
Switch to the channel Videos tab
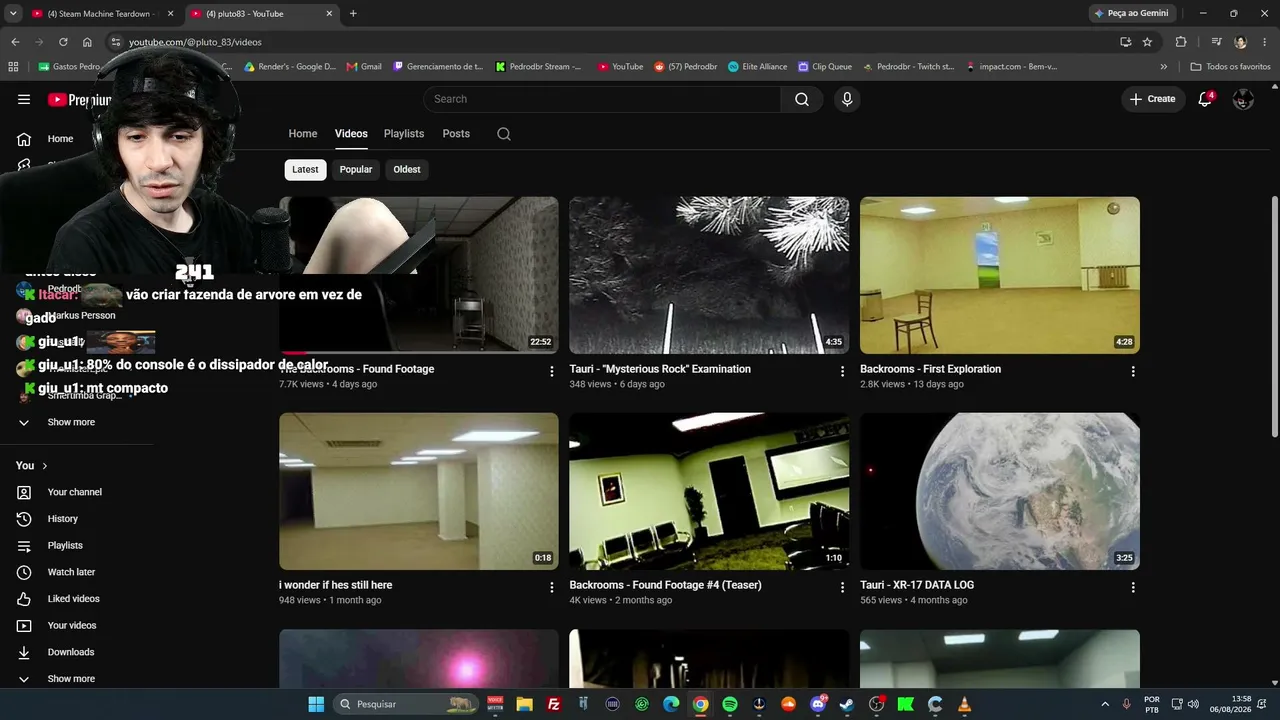[351, 134]
